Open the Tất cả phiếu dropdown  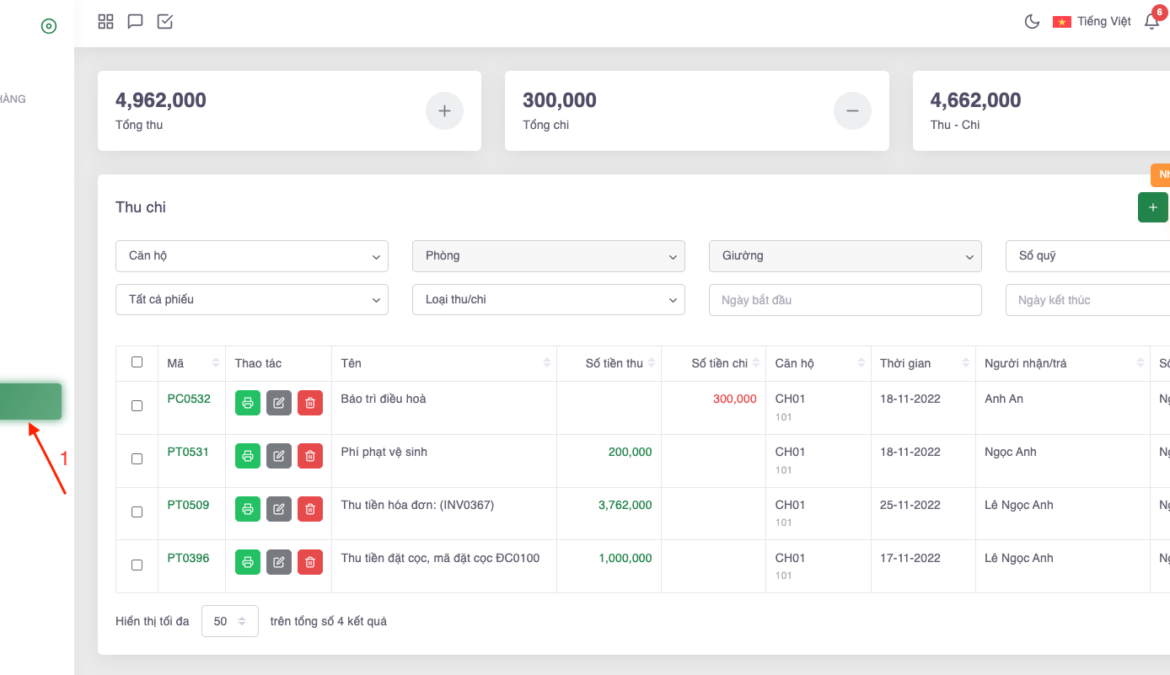[251, 300]
